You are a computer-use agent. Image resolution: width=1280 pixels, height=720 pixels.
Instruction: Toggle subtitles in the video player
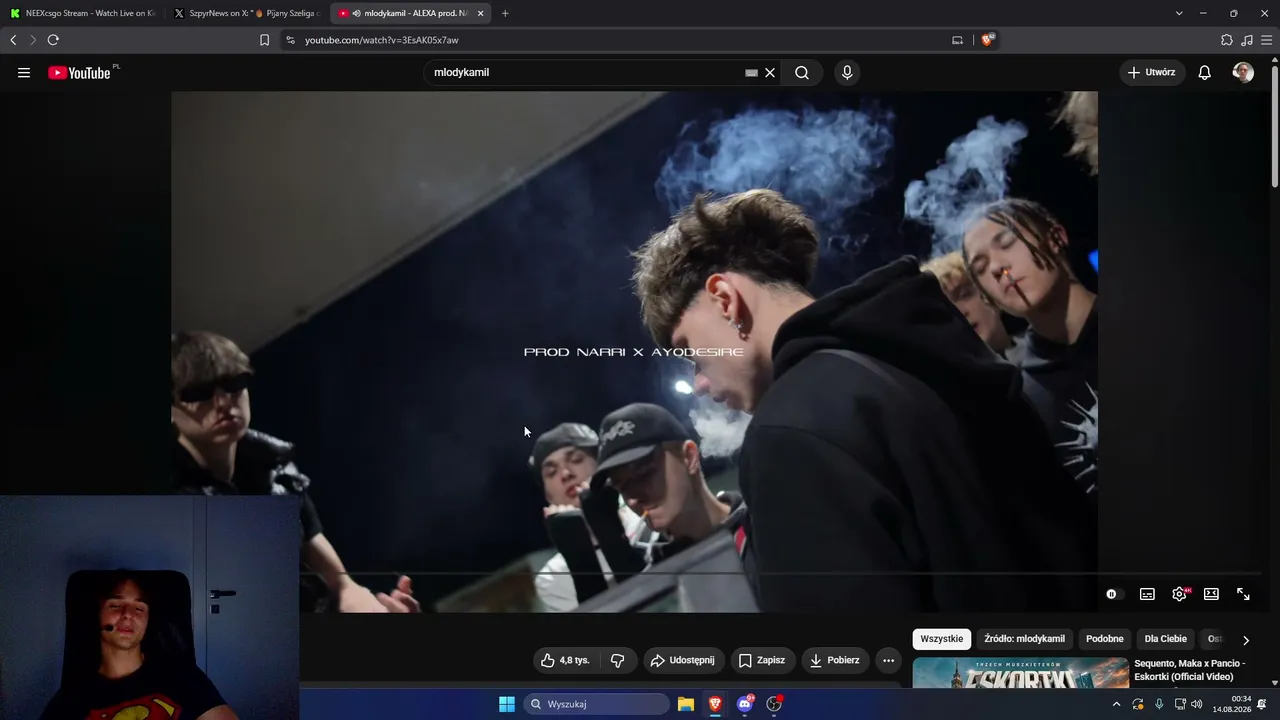coord(1147,594)
